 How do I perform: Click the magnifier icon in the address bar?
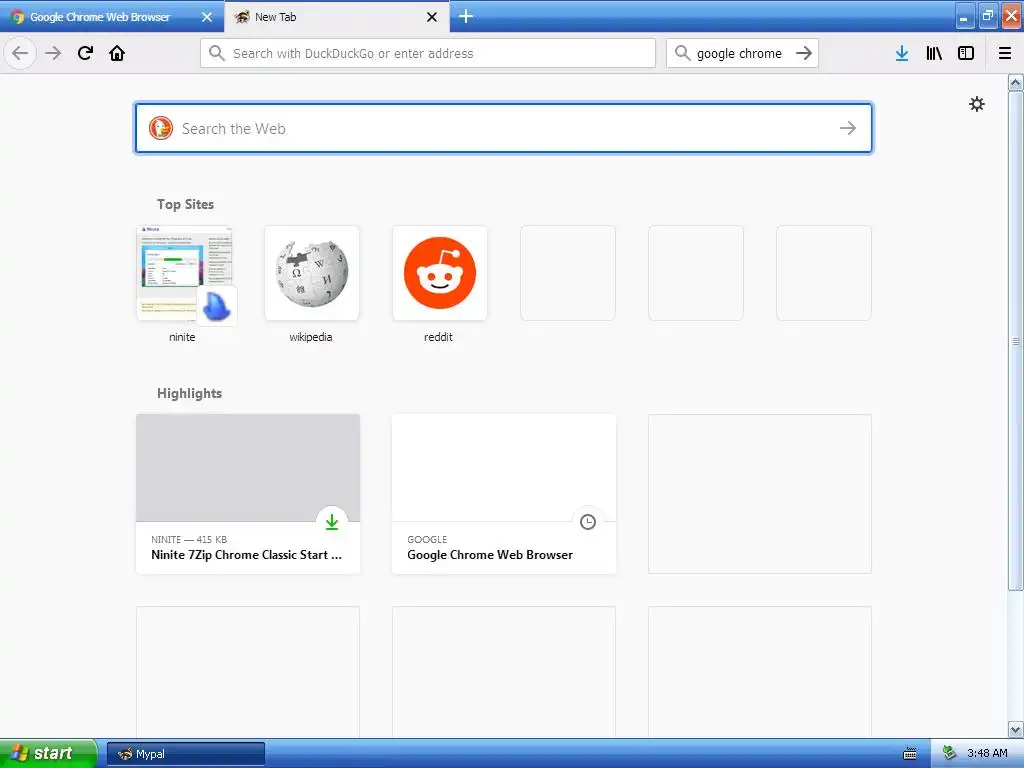pyautogui.click(x=217, y=53)
